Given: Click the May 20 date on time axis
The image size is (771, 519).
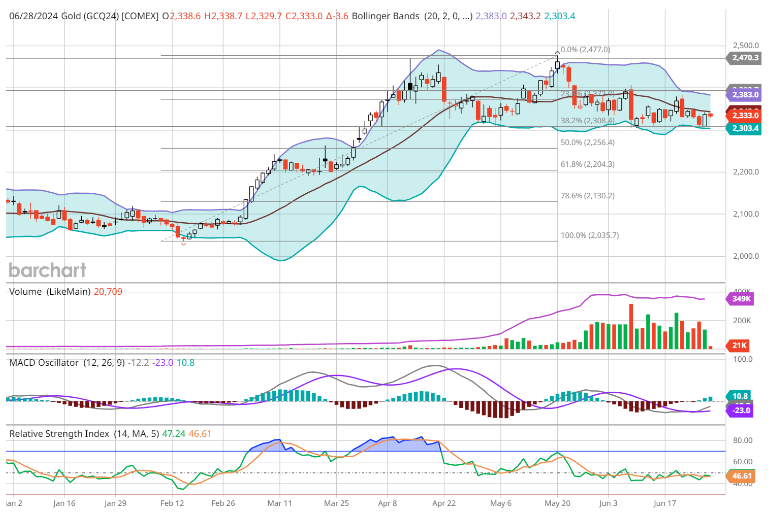Looking at the screenshot, I should [556, 507].
